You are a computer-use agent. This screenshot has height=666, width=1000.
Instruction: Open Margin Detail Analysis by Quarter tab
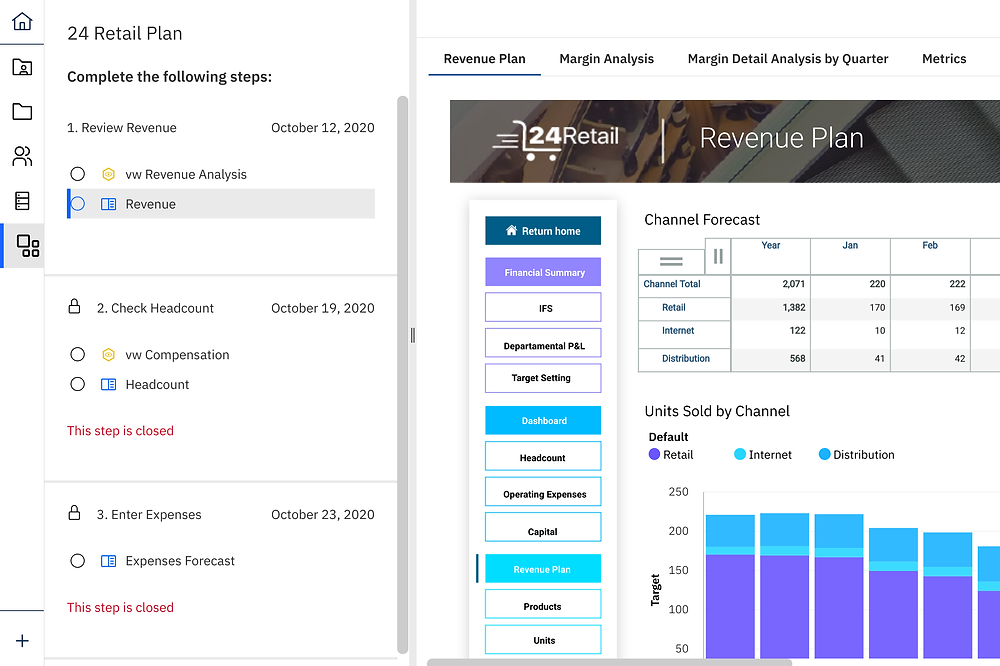pos(788,59)
